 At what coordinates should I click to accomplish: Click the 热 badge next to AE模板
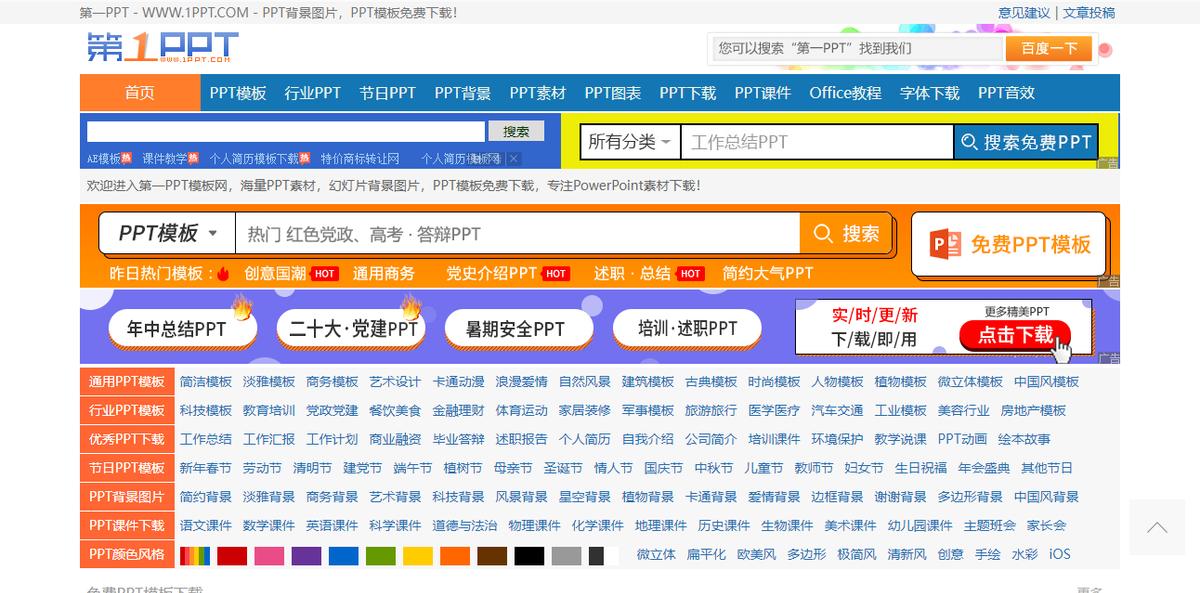coord(126,157)
